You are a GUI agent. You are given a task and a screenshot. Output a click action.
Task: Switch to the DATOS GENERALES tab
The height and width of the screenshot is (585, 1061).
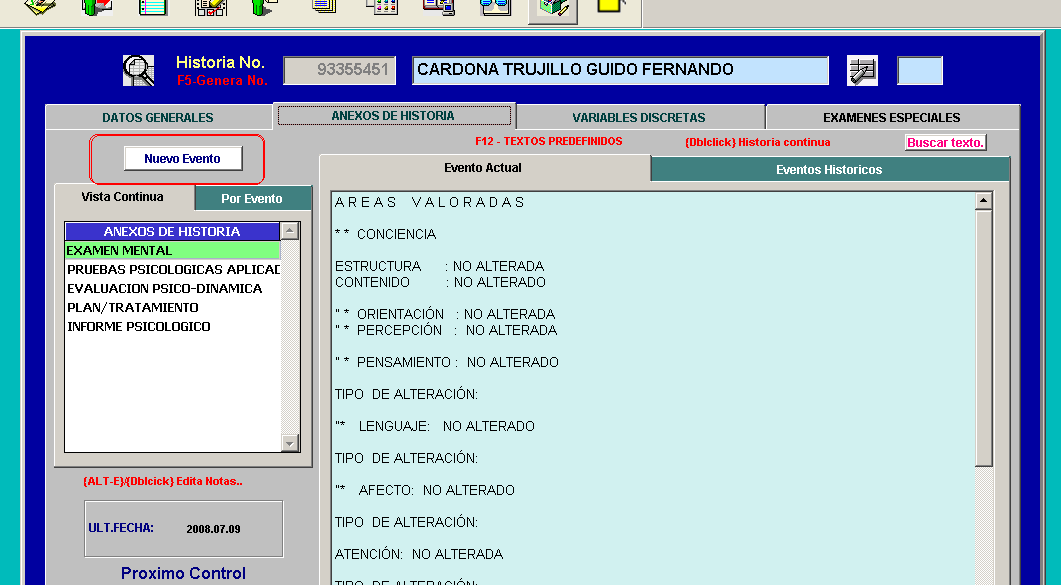[x=158, y=118]
